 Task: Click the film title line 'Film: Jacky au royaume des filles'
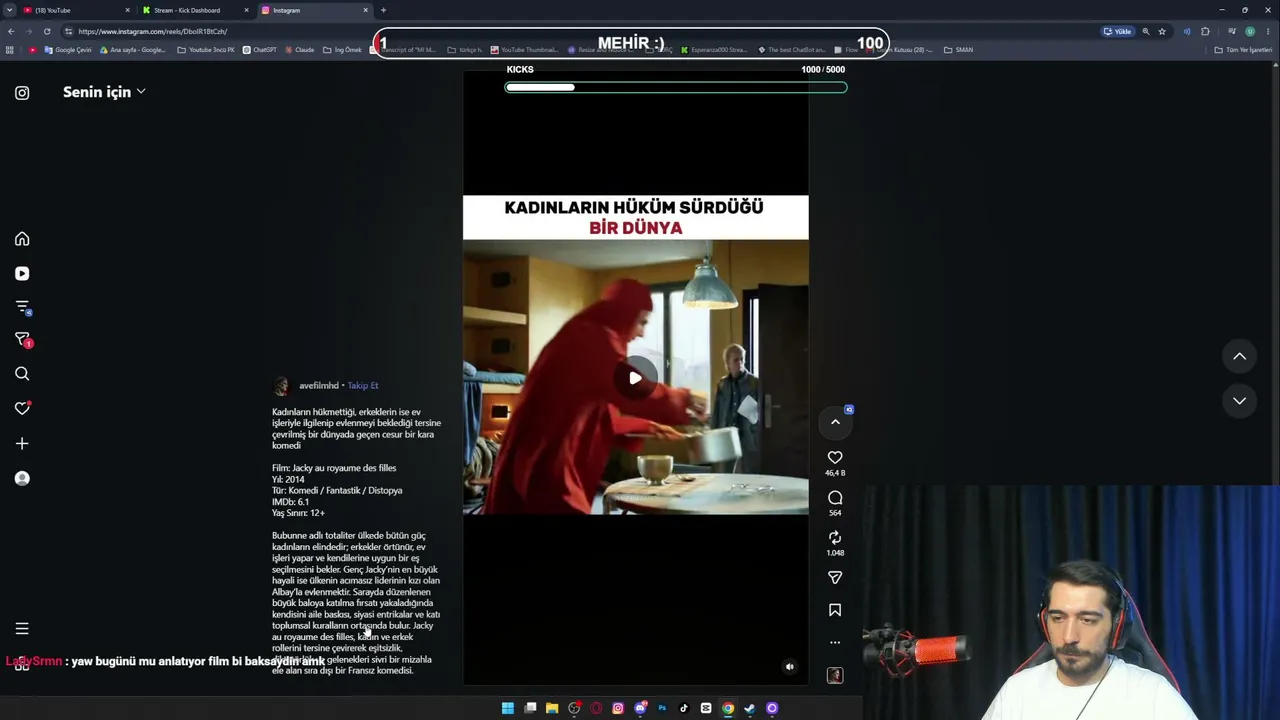334,468
